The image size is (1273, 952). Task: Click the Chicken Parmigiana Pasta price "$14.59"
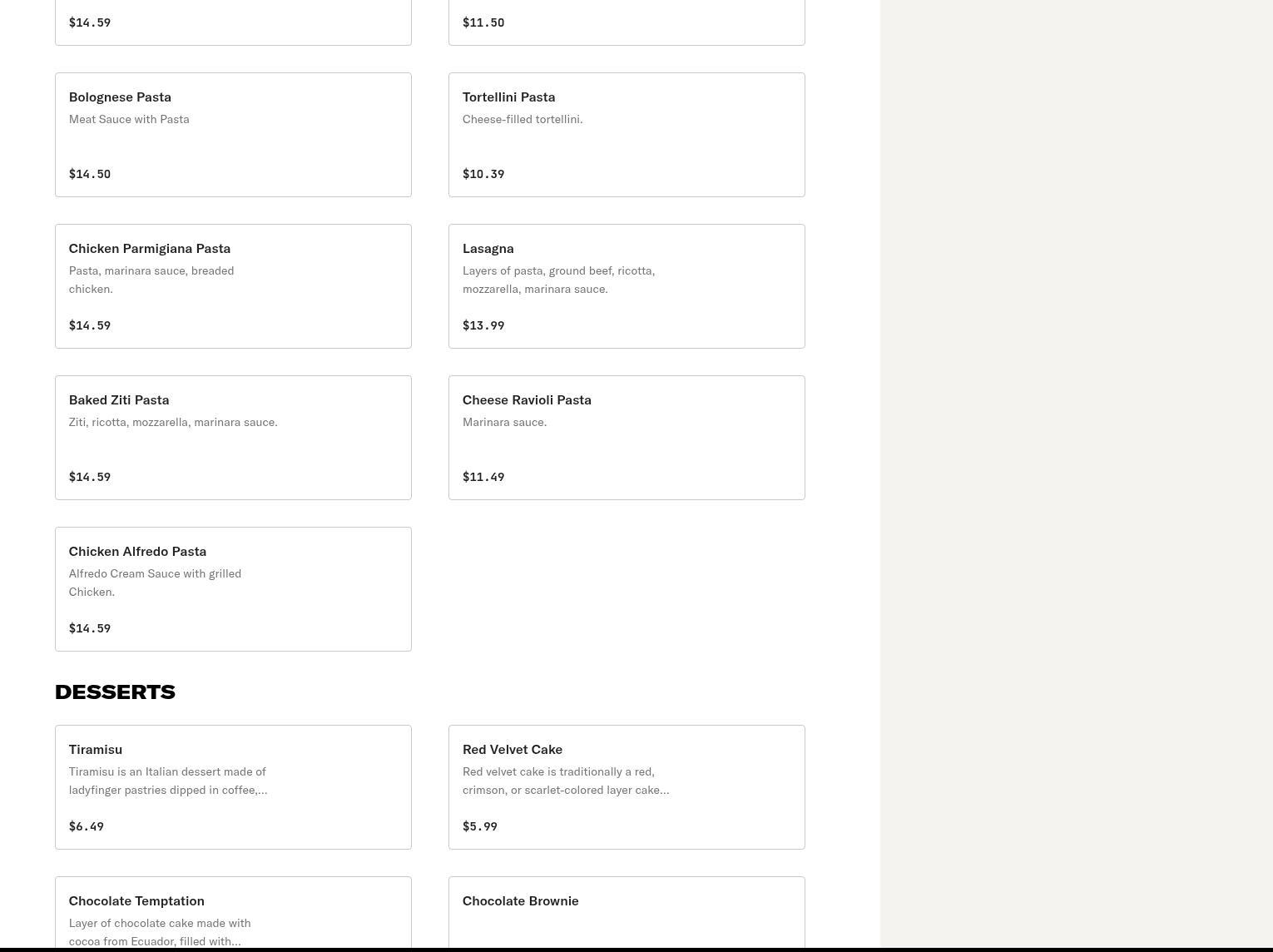[90, 325]
